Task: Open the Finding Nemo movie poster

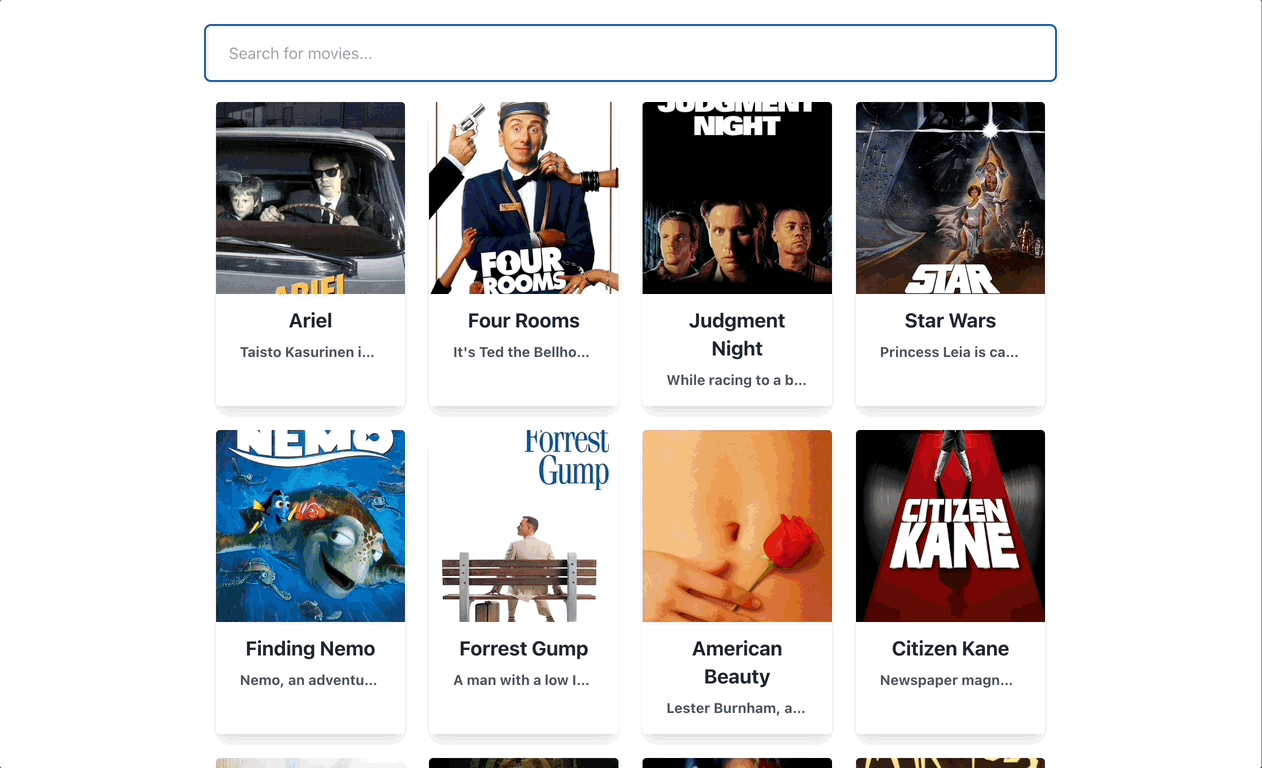Action: pos(310,525)
